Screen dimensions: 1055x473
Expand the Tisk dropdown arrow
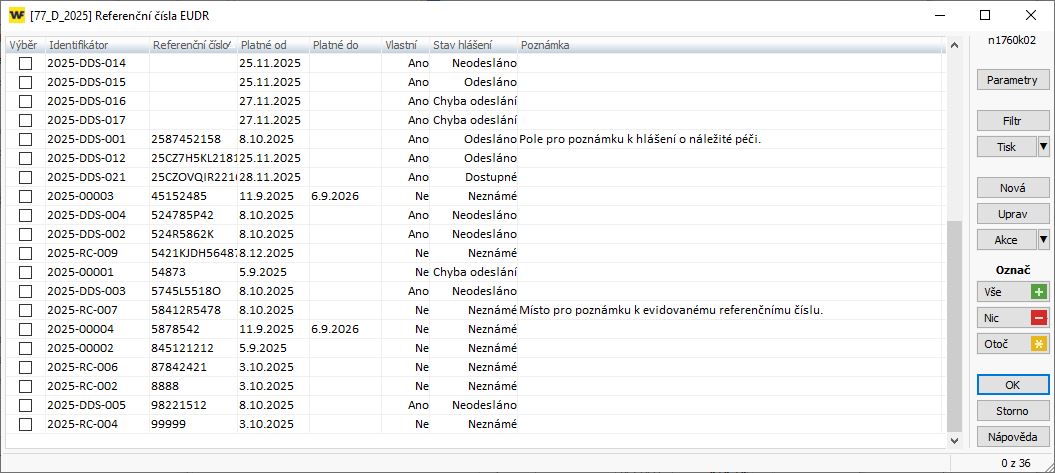tap(1044, 147)
